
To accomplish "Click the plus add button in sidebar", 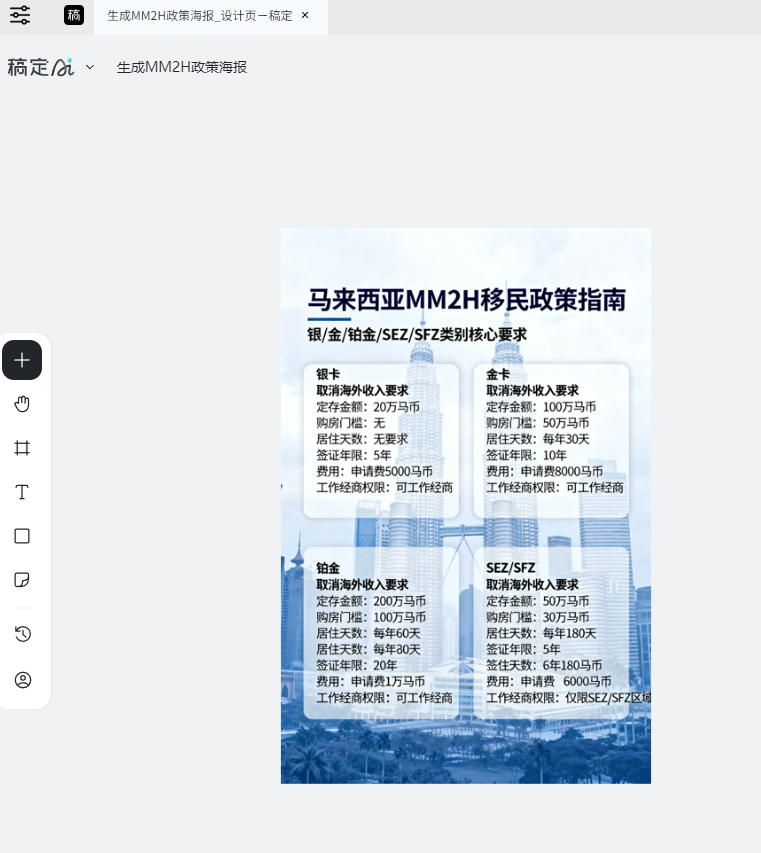I will tap(22, 360).
